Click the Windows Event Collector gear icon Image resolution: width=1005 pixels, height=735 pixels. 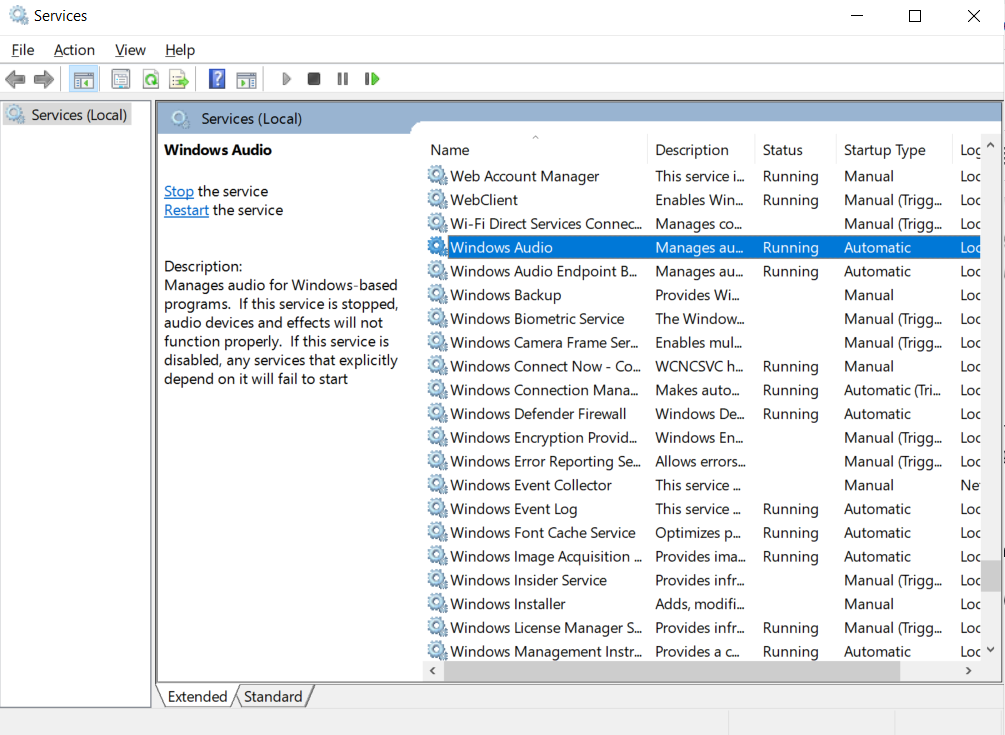tap(437, 484)
